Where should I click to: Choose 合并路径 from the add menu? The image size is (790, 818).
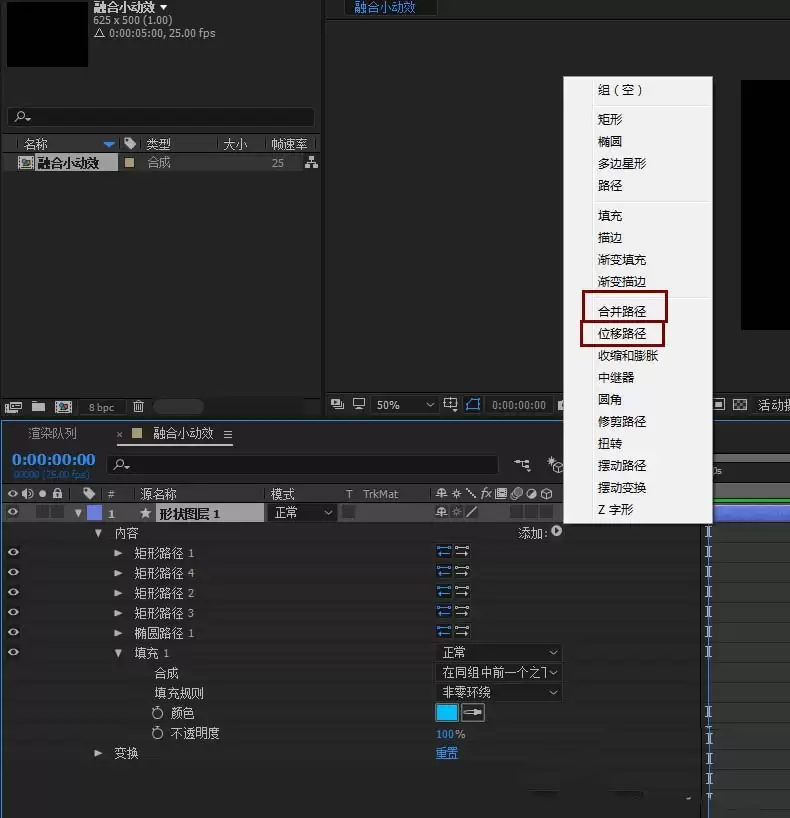(622, 311)
